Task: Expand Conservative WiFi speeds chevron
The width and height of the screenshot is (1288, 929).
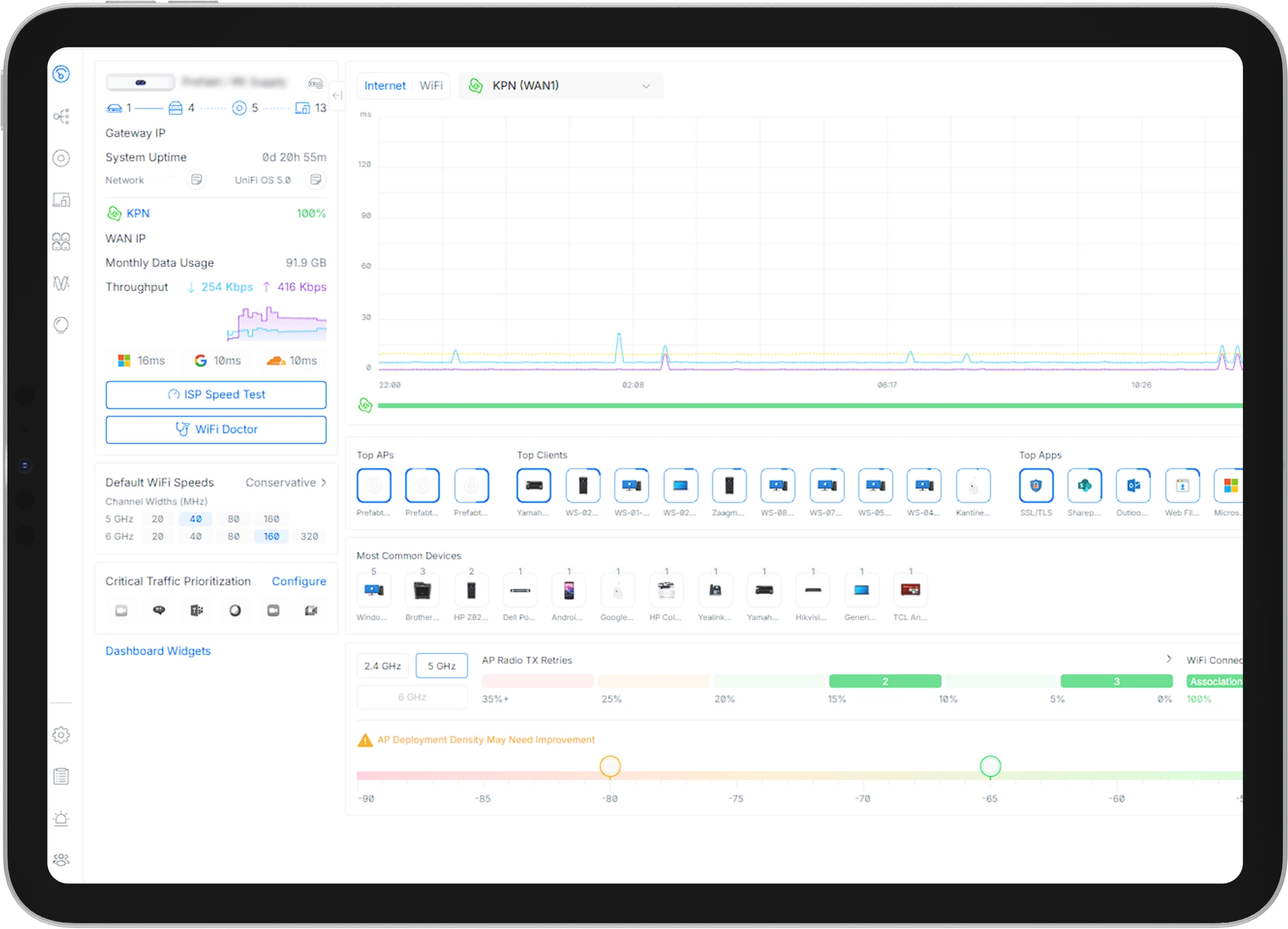Action: [x=324, y=482]
